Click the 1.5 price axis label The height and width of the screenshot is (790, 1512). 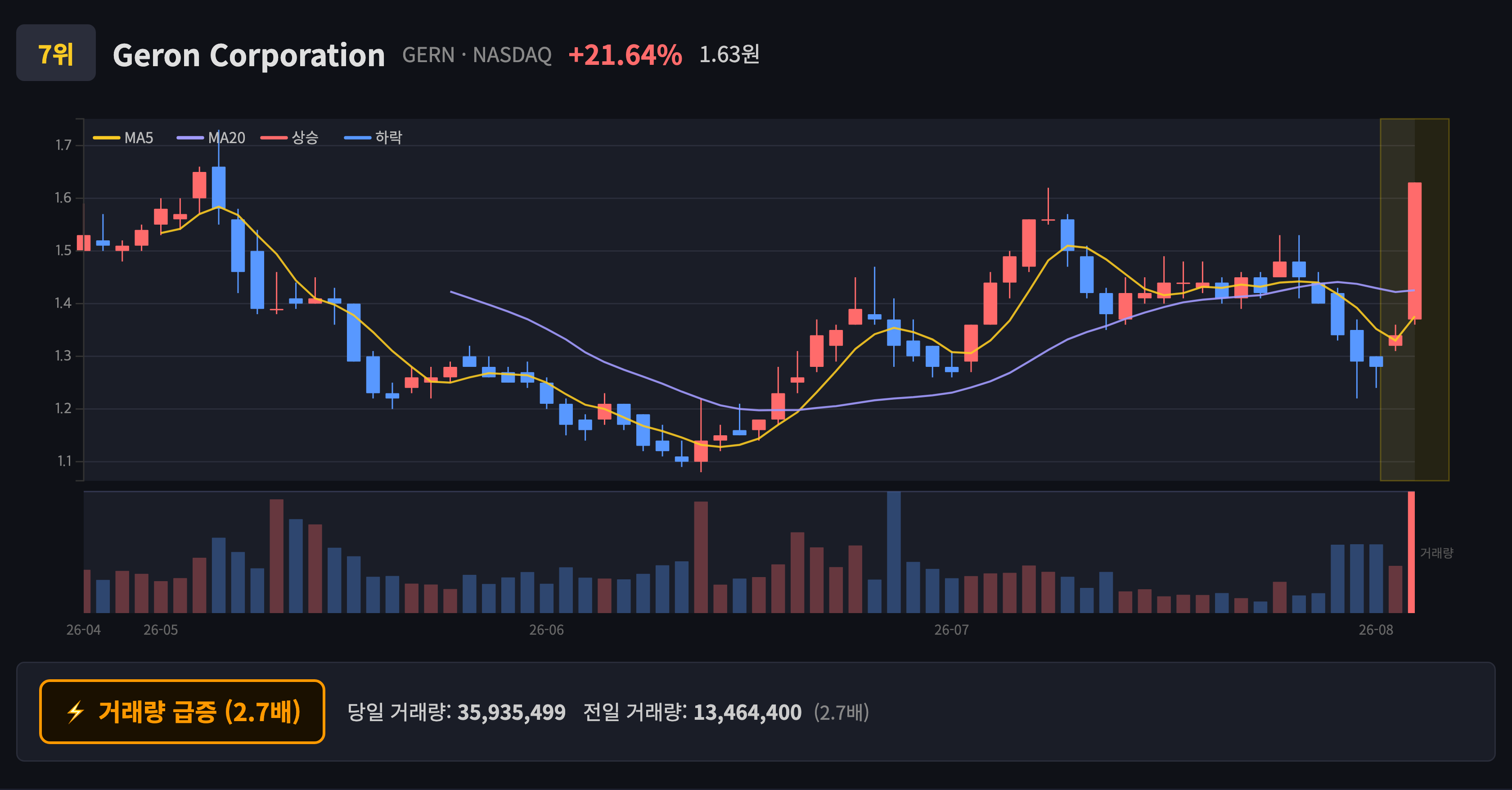click(x=63, y=251)
